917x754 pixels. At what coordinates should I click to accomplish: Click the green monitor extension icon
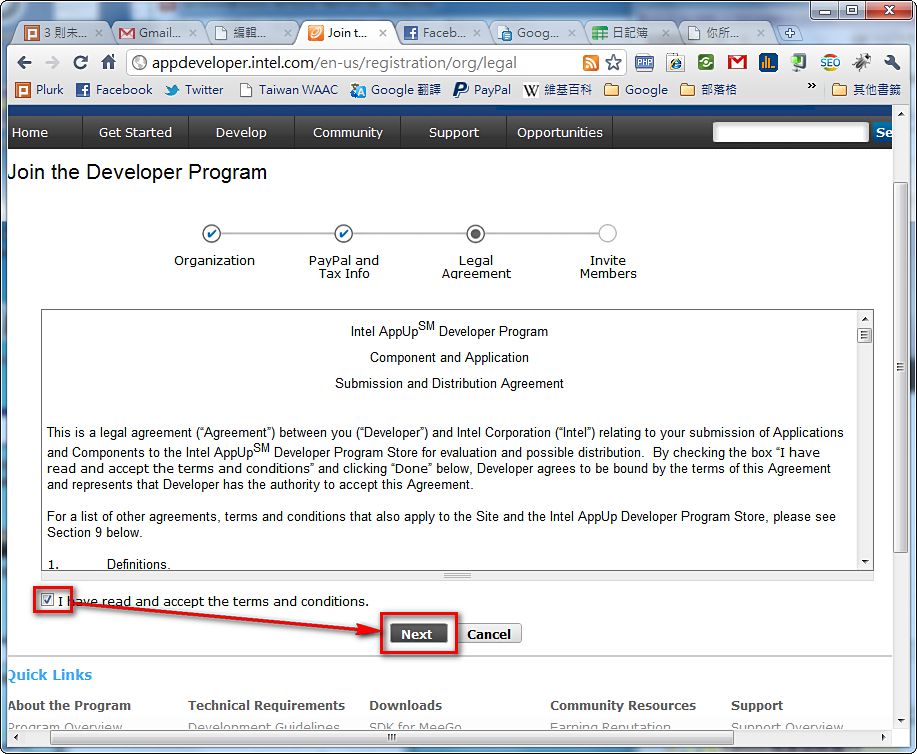point(798,62)
